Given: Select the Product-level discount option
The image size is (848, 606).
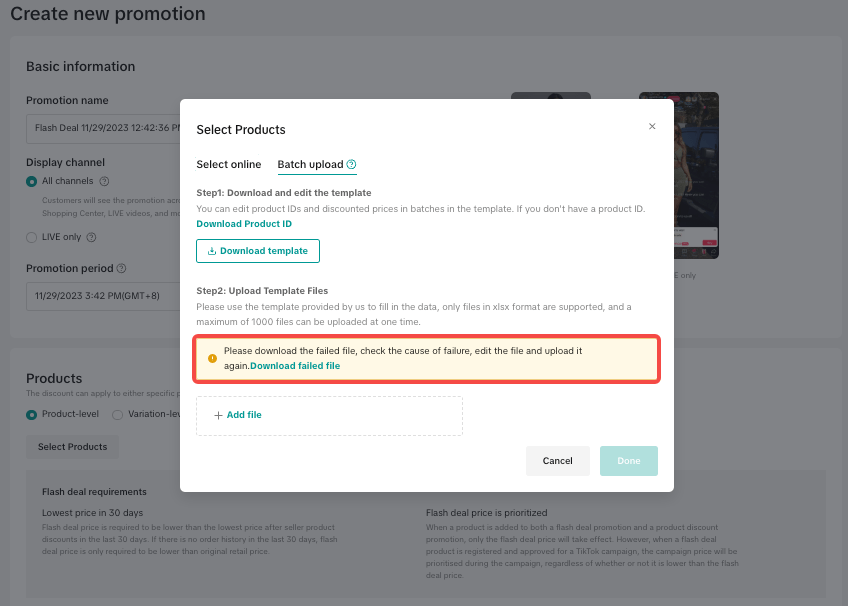Looking at the screenshot, I should [x=32, y=414].
